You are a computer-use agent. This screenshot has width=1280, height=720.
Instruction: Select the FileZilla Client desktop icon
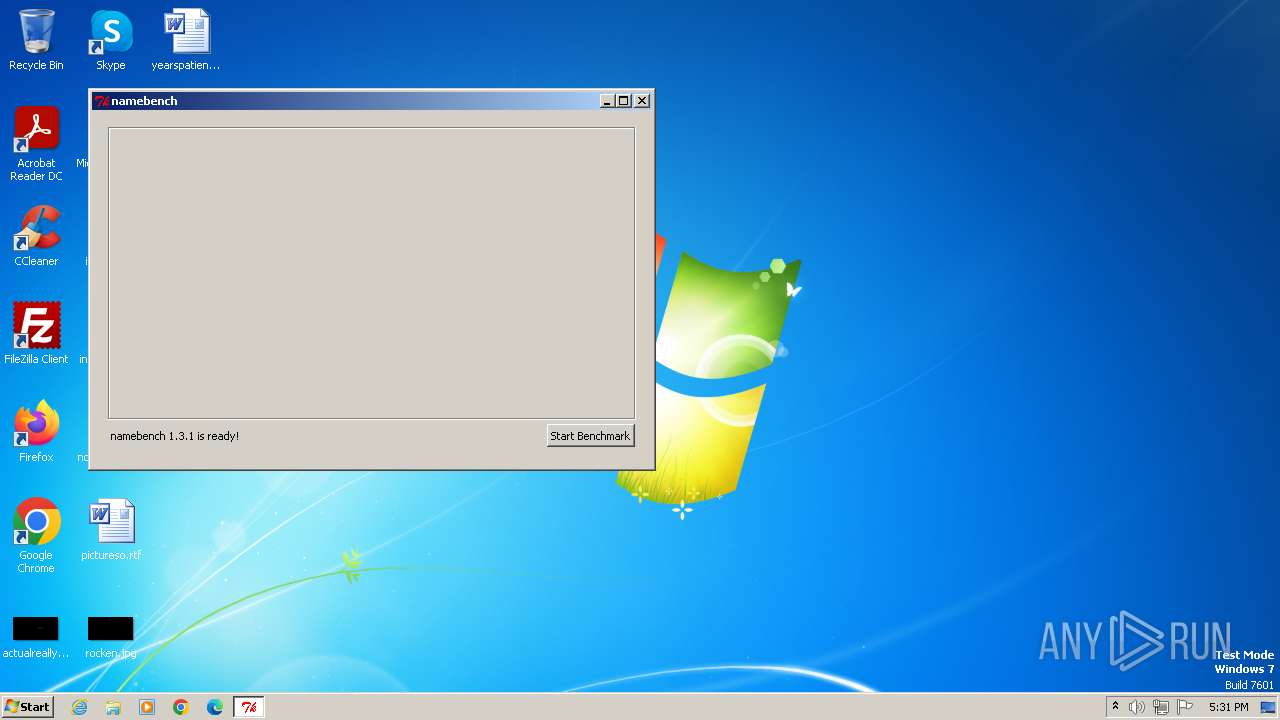pyautogui.click(x=36, y=333)
